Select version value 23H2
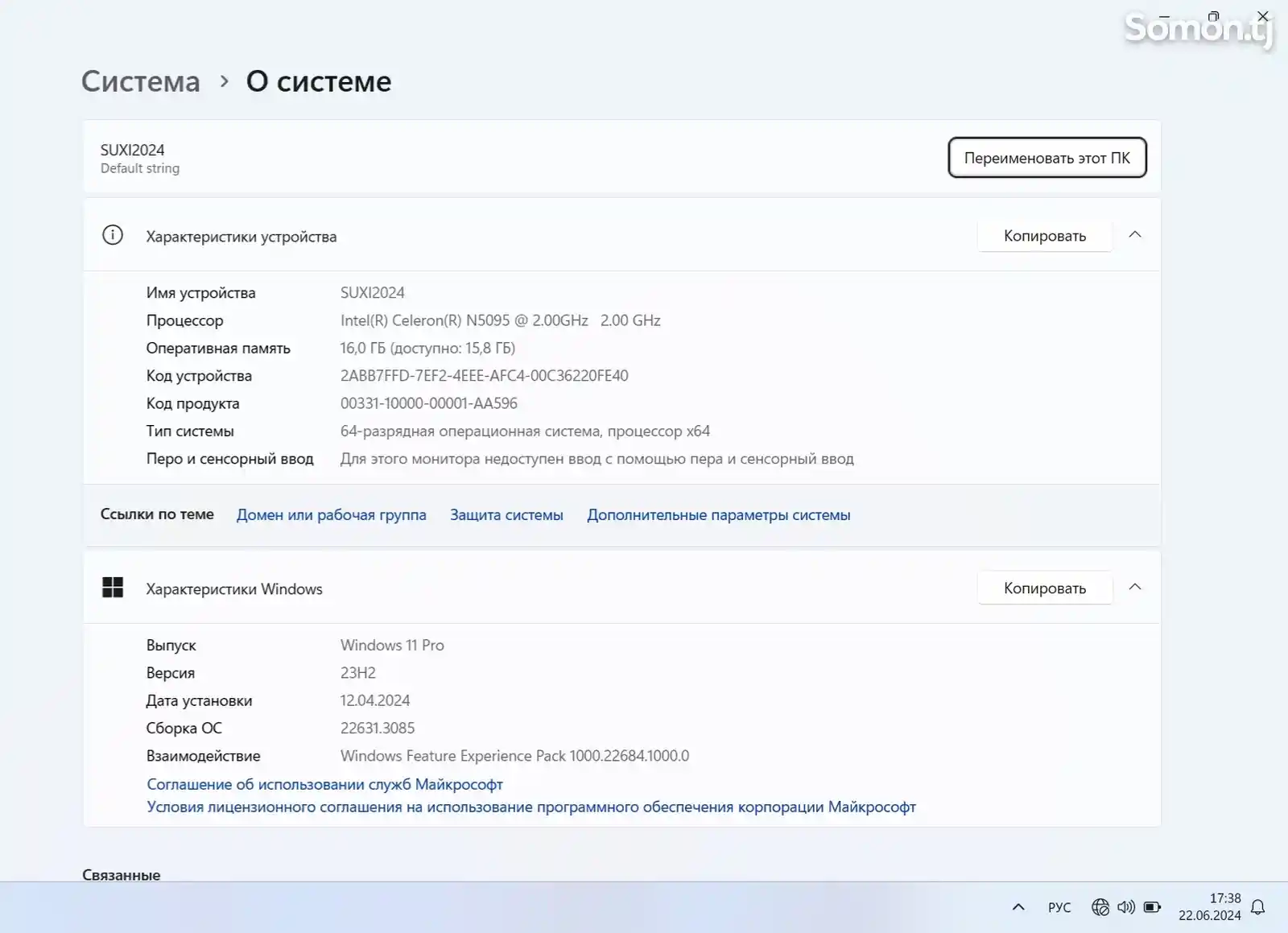This screenshot has height=933, width=1288. (357, 673)
